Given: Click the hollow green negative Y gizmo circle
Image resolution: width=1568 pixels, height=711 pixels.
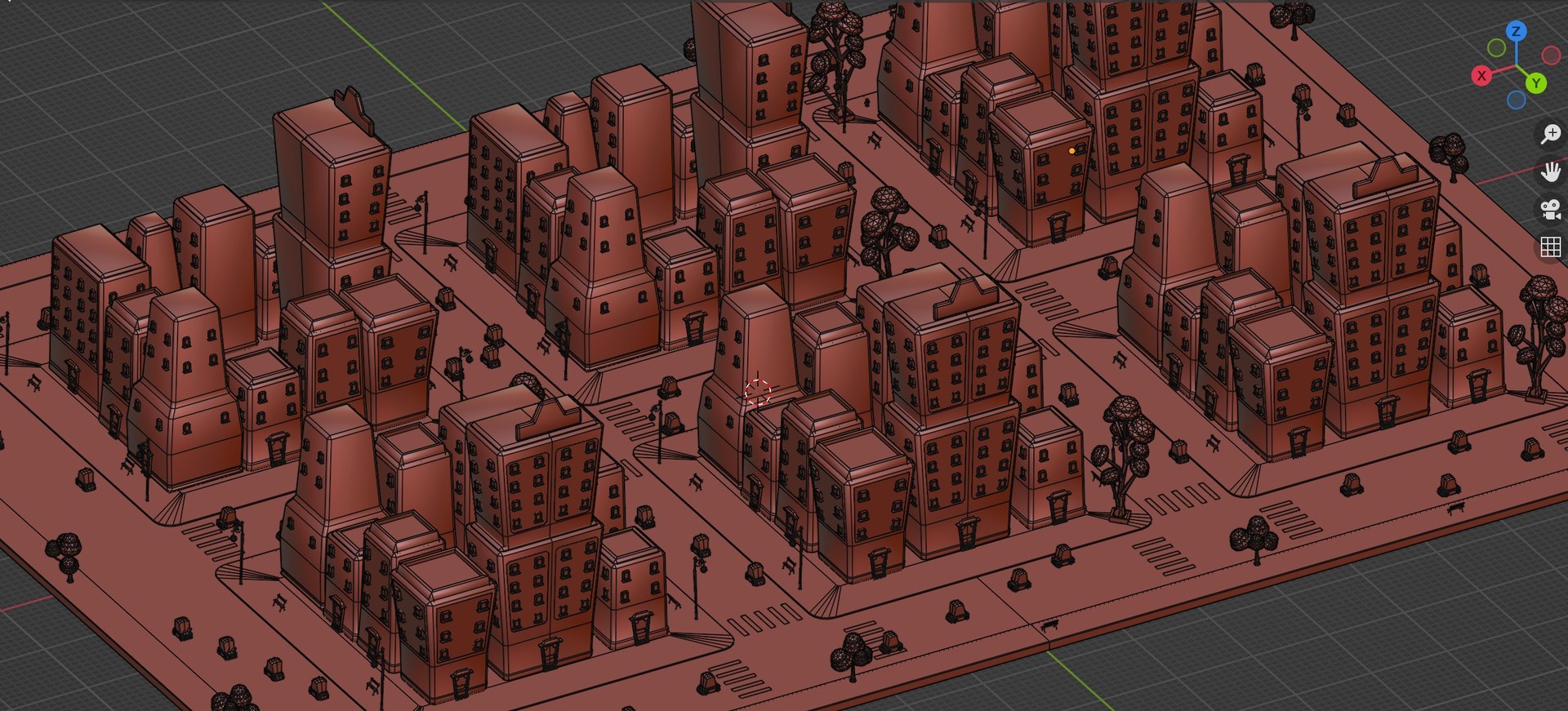Looking at the screenshot, I should [x=1496, y=48].
